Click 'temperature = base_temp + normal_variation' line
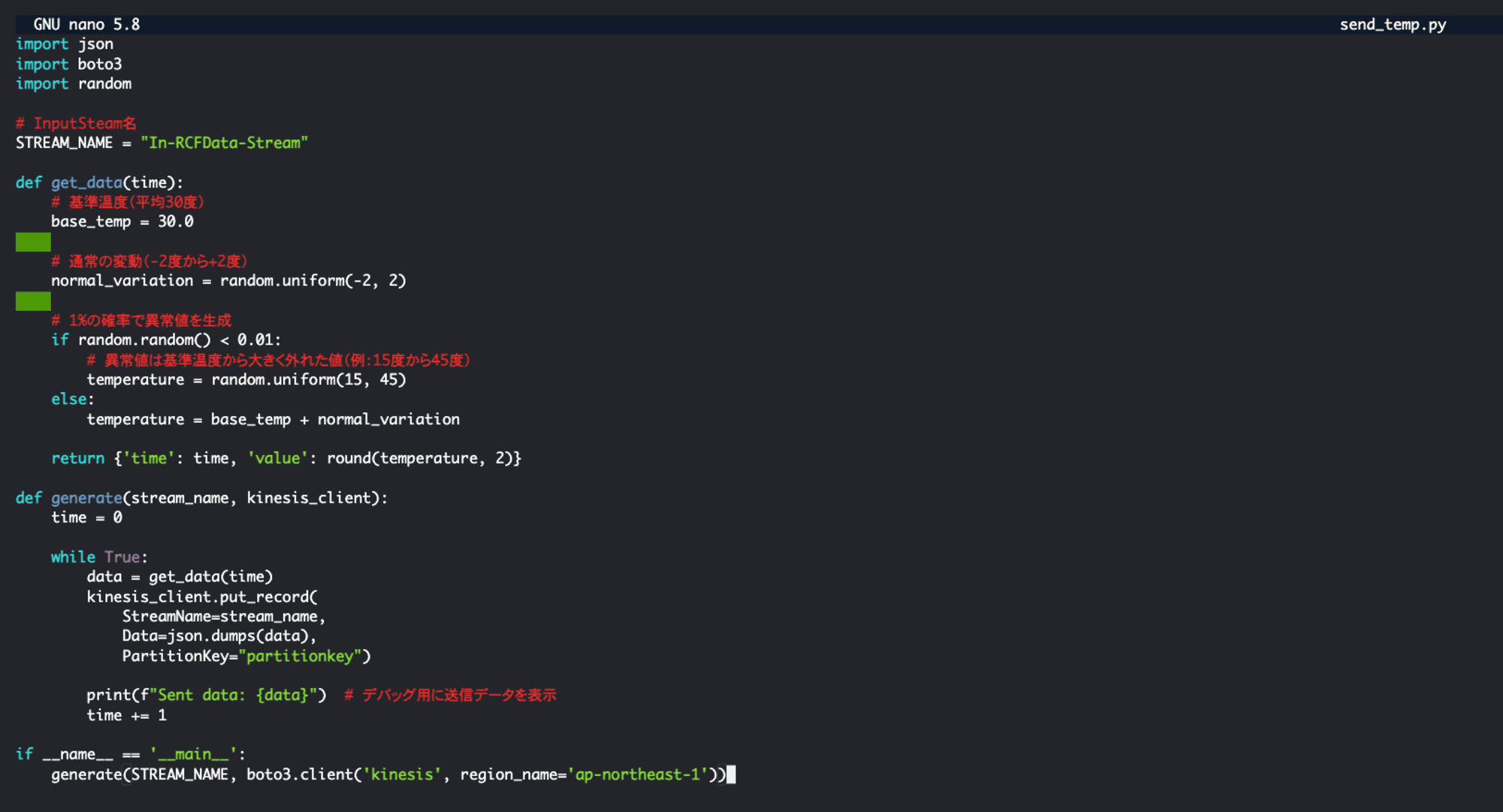The image size is (1503, 812). [x=273, y=419]
